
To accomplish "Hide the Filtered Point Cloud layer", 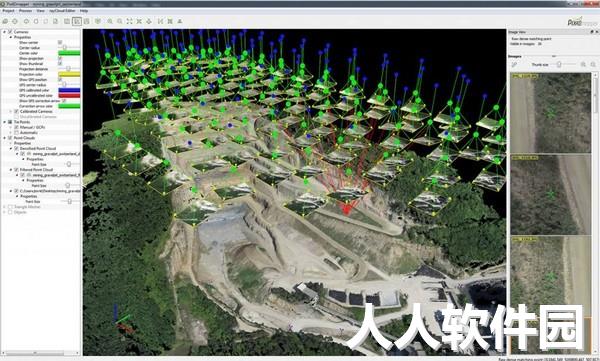I will (16, 170).
